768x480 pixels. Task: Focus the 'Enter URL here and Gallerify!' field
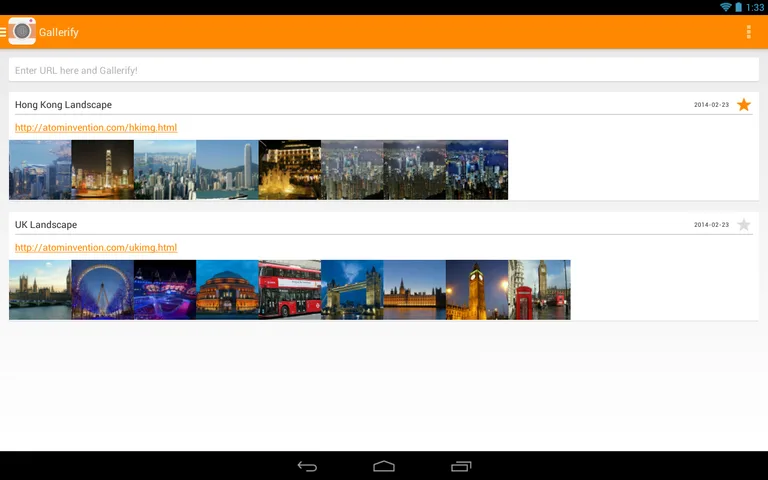[384, 70]
